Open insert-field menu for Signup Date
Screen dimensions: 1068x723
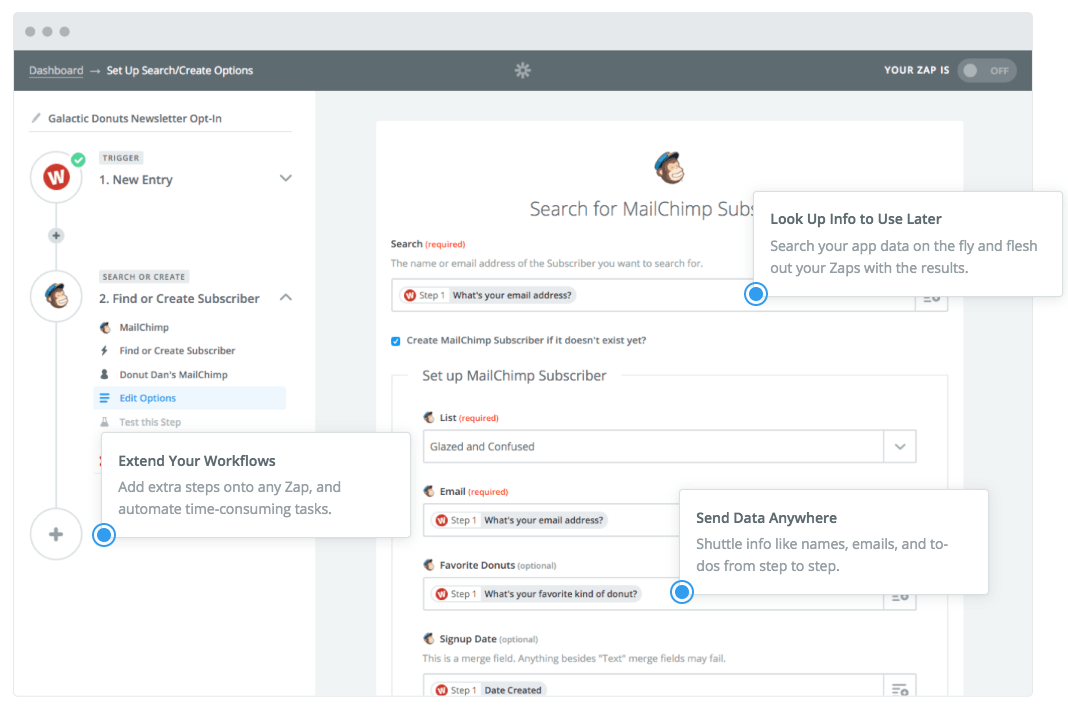pyautogui.click(x=900, y=688)
